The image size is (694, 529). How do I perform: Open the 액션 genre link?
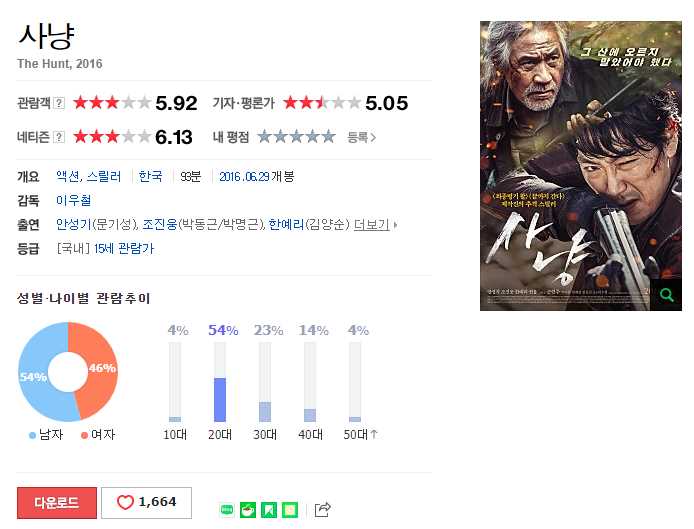tap(68, 176)
